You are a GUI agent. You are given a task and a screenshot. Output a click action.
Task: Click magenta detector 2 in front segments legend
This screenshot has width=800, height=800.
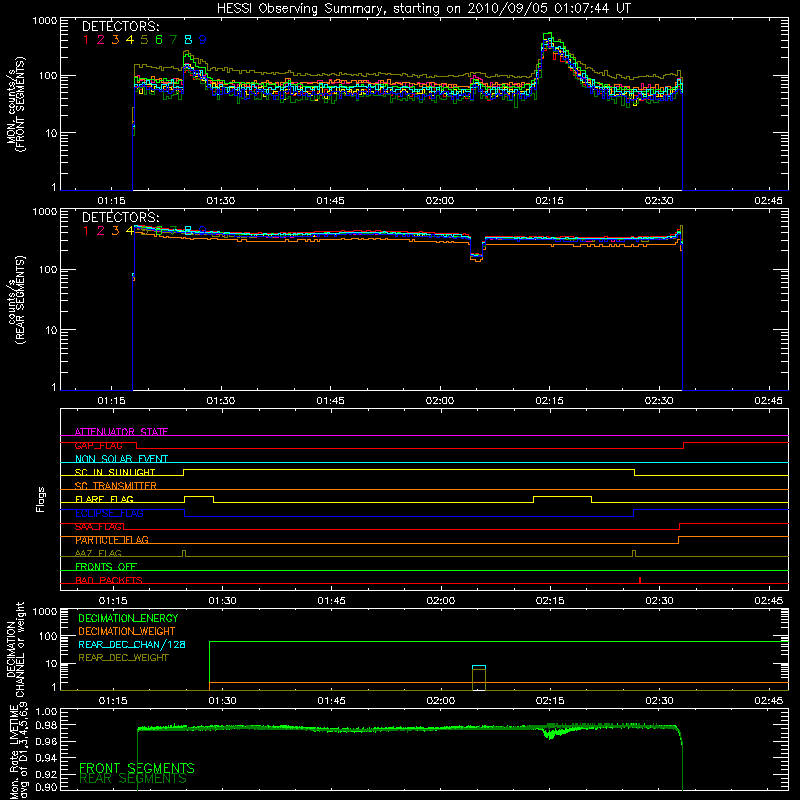point(101,40)
